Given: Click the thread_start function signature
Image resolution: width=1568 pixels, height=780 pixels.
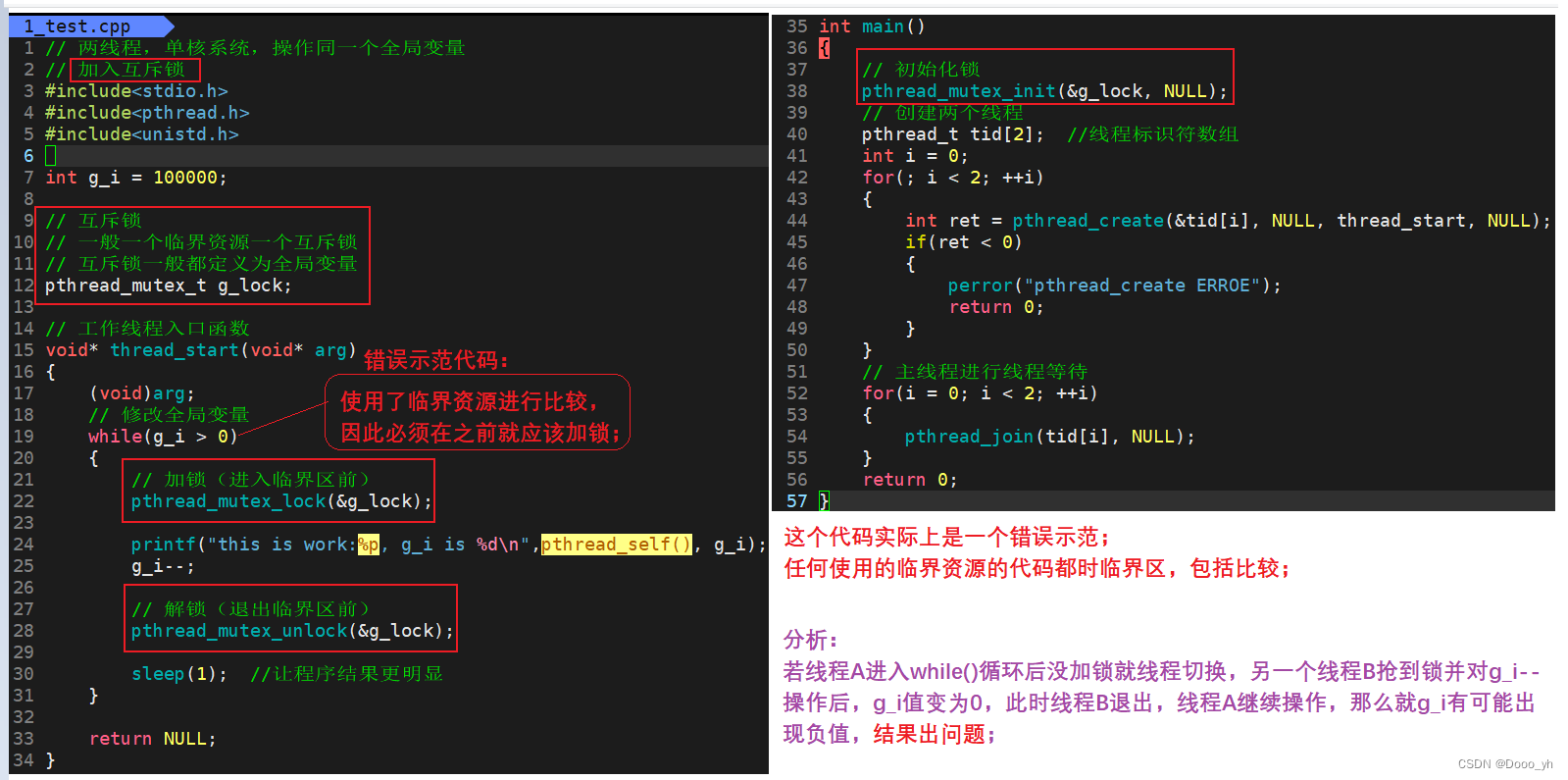Looking at the screenshot, I should (201, 350).
